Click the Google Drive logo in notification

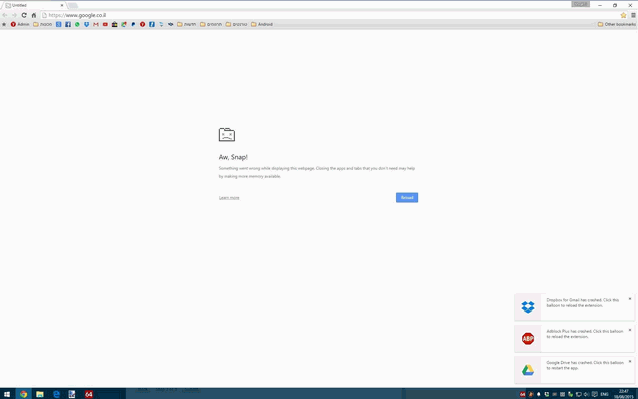[x=528, y=370]
